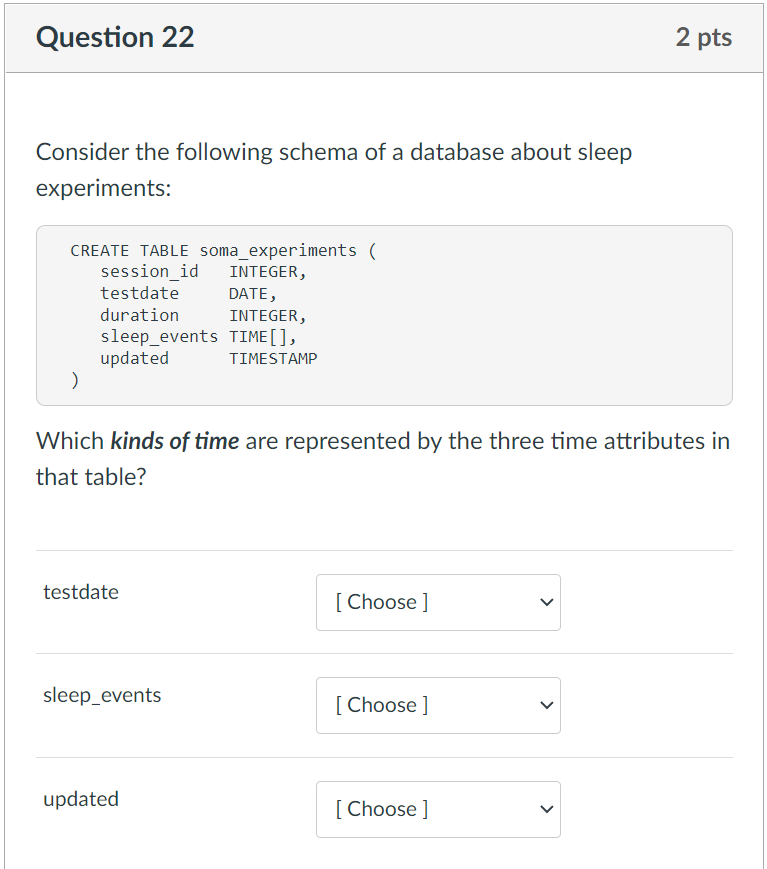Screen dimensions: 767x869
Task: Click the disclosure arrow on the second answer selector
Action: [546, 705]
